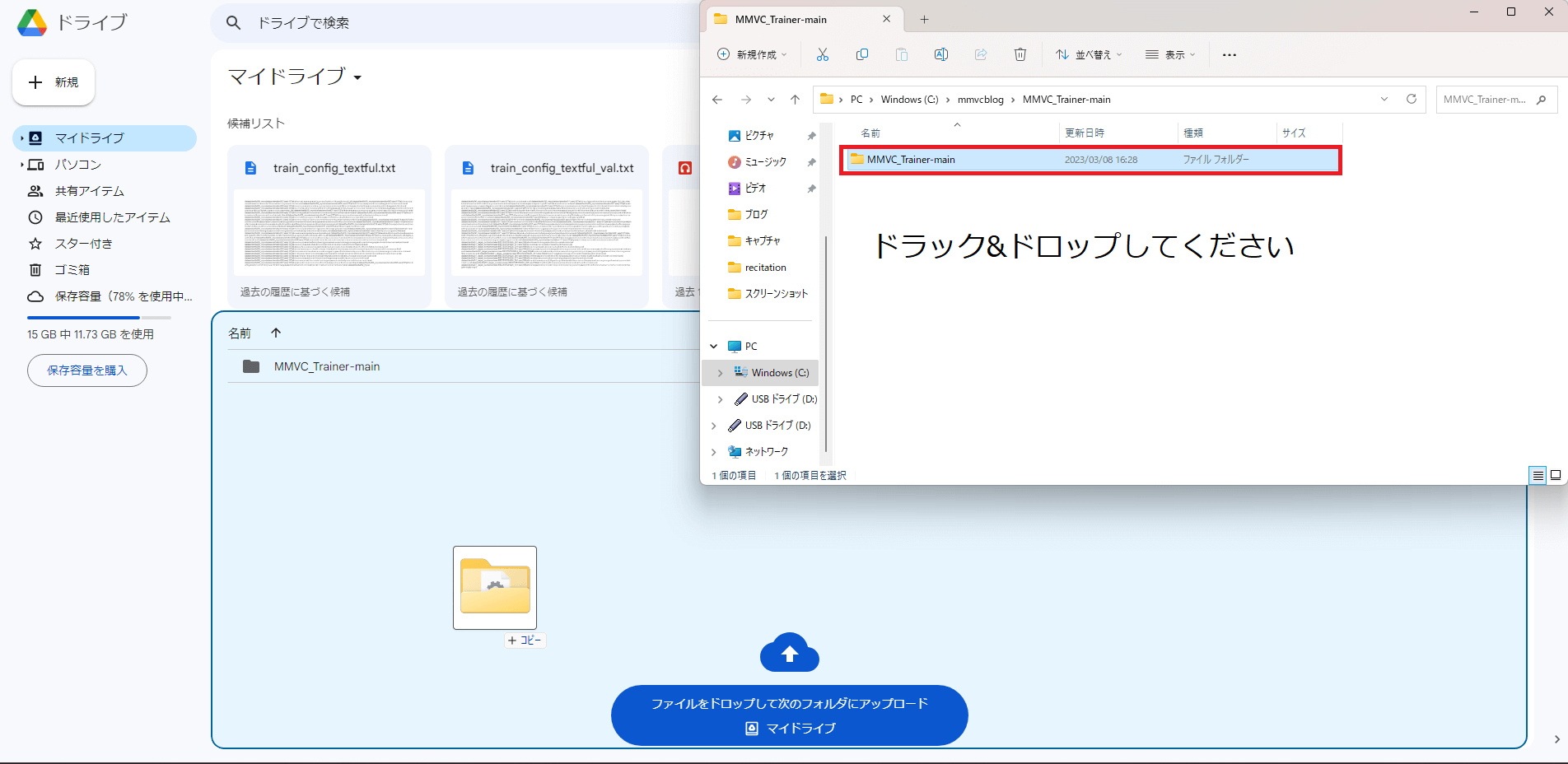This screenshot has height=764, width=1568.
Task: Go up one folder with up arrow
Action: [x=795, y=100]
